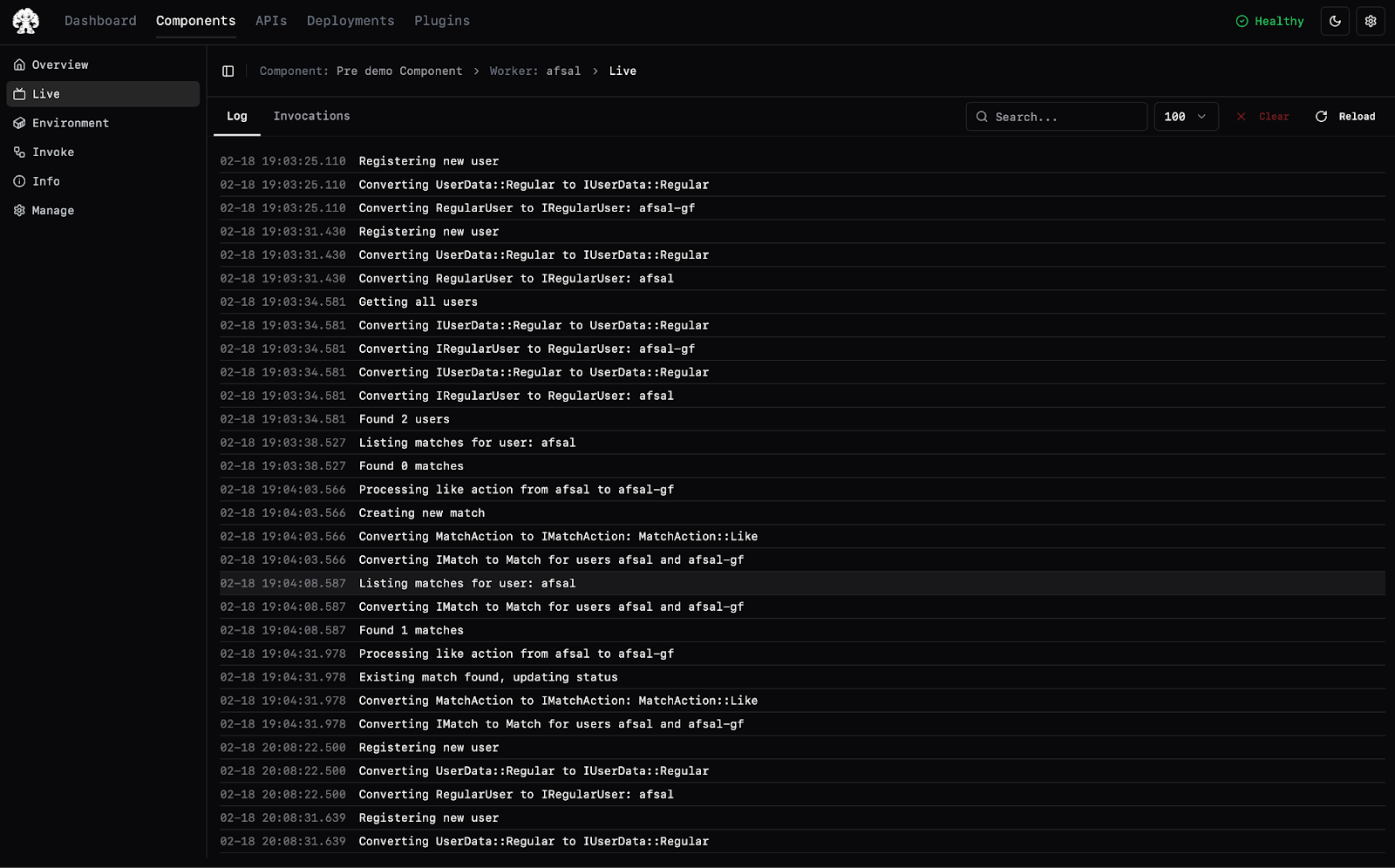Select the Components top tab
This screenshot has height=868, width=1395.
click(x=195, y=21)
